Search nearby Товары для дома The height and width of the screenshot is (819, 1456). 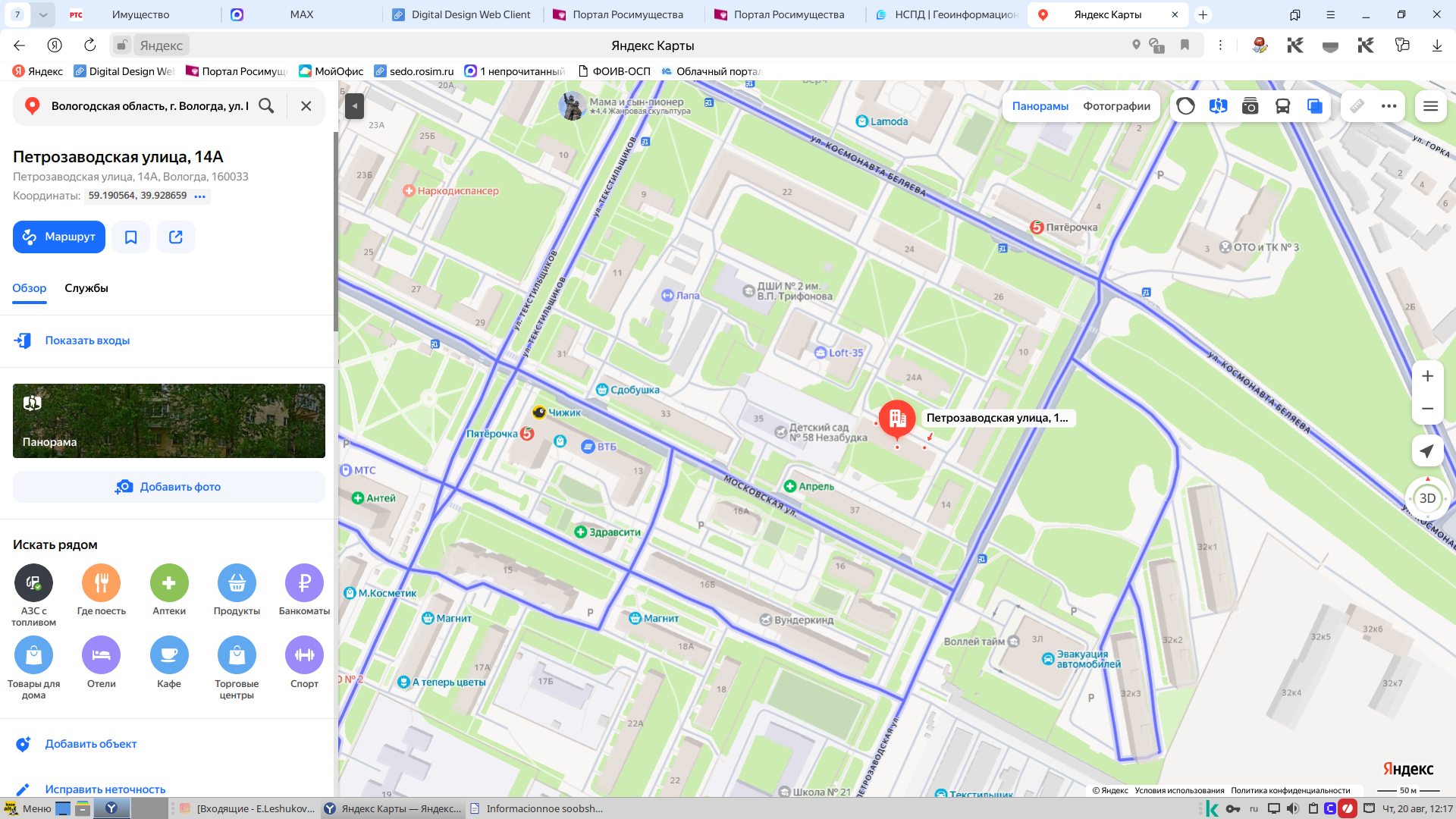(x=33, y=668)
